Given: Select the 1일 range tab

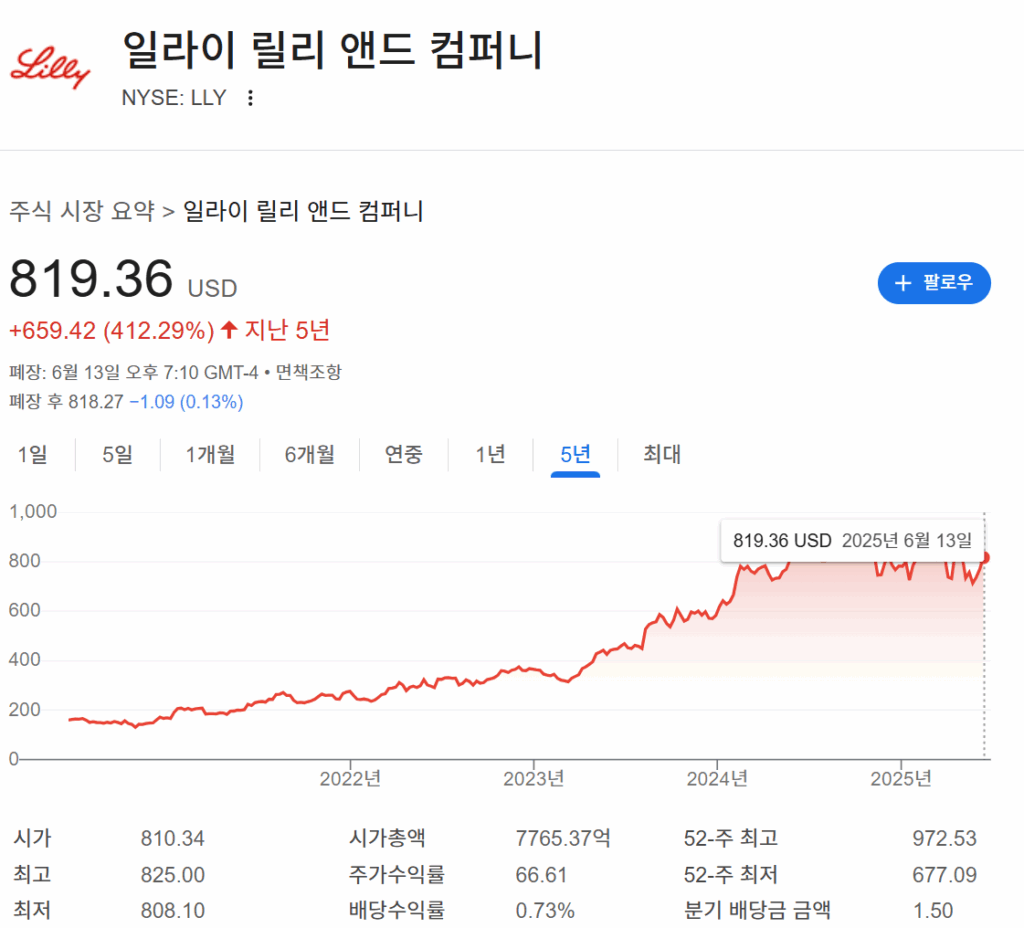Looking at the screenshot, I should pyautogui.click(x=33, y=454).
